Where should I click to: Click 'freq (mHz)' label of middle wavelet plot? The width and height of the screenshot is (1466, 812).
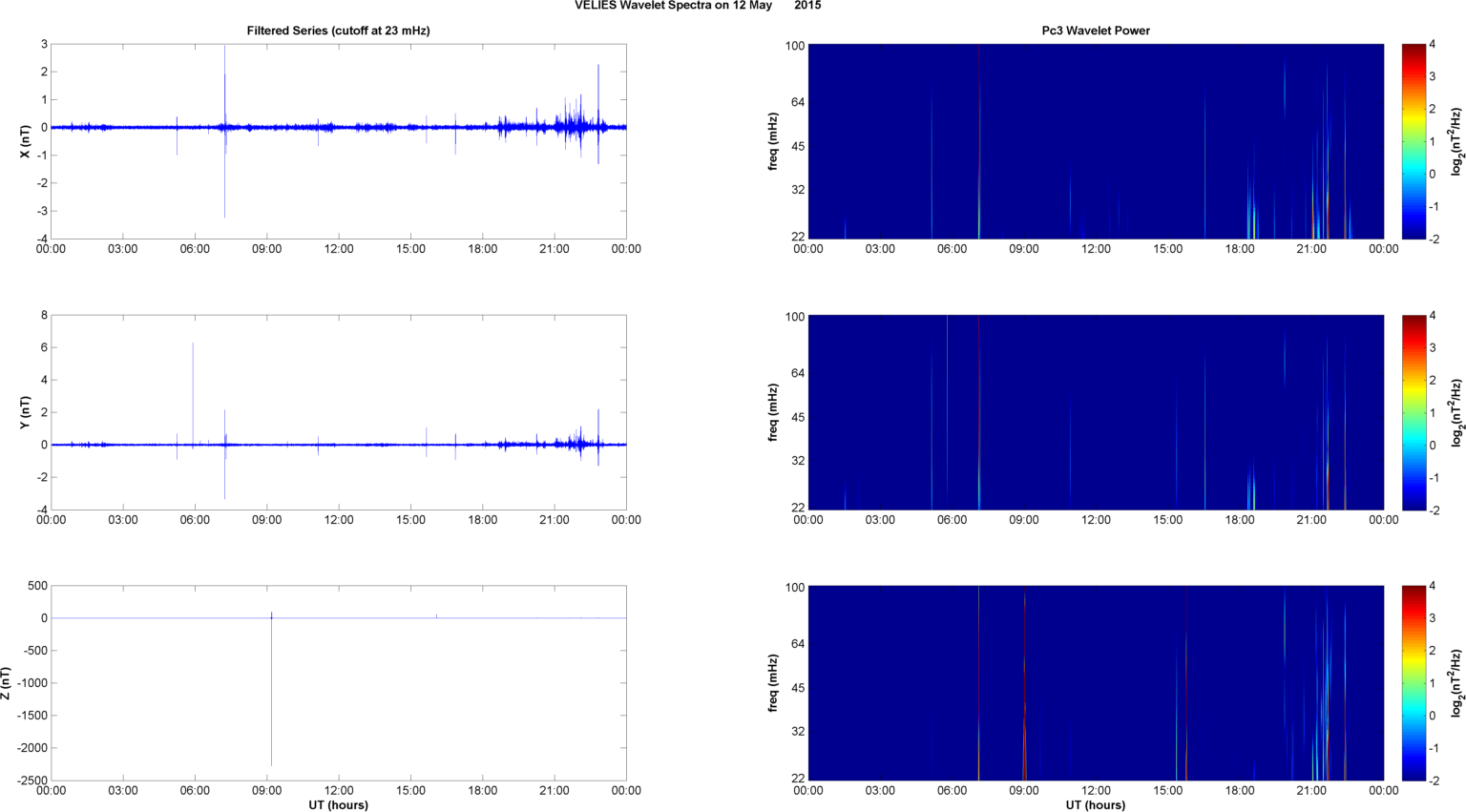click(773, 412)
